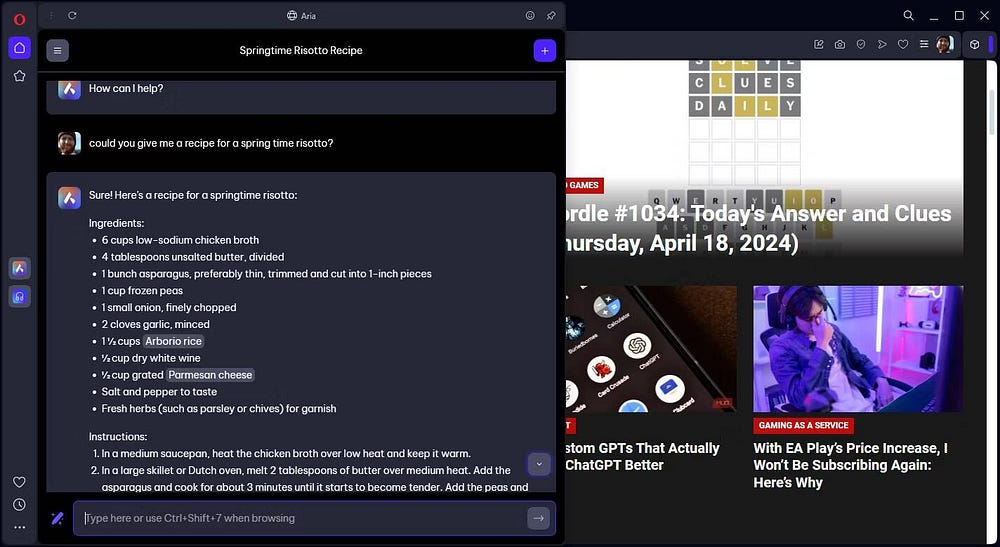Open Aria chat list hamburger menu

[x=57, y=50]
